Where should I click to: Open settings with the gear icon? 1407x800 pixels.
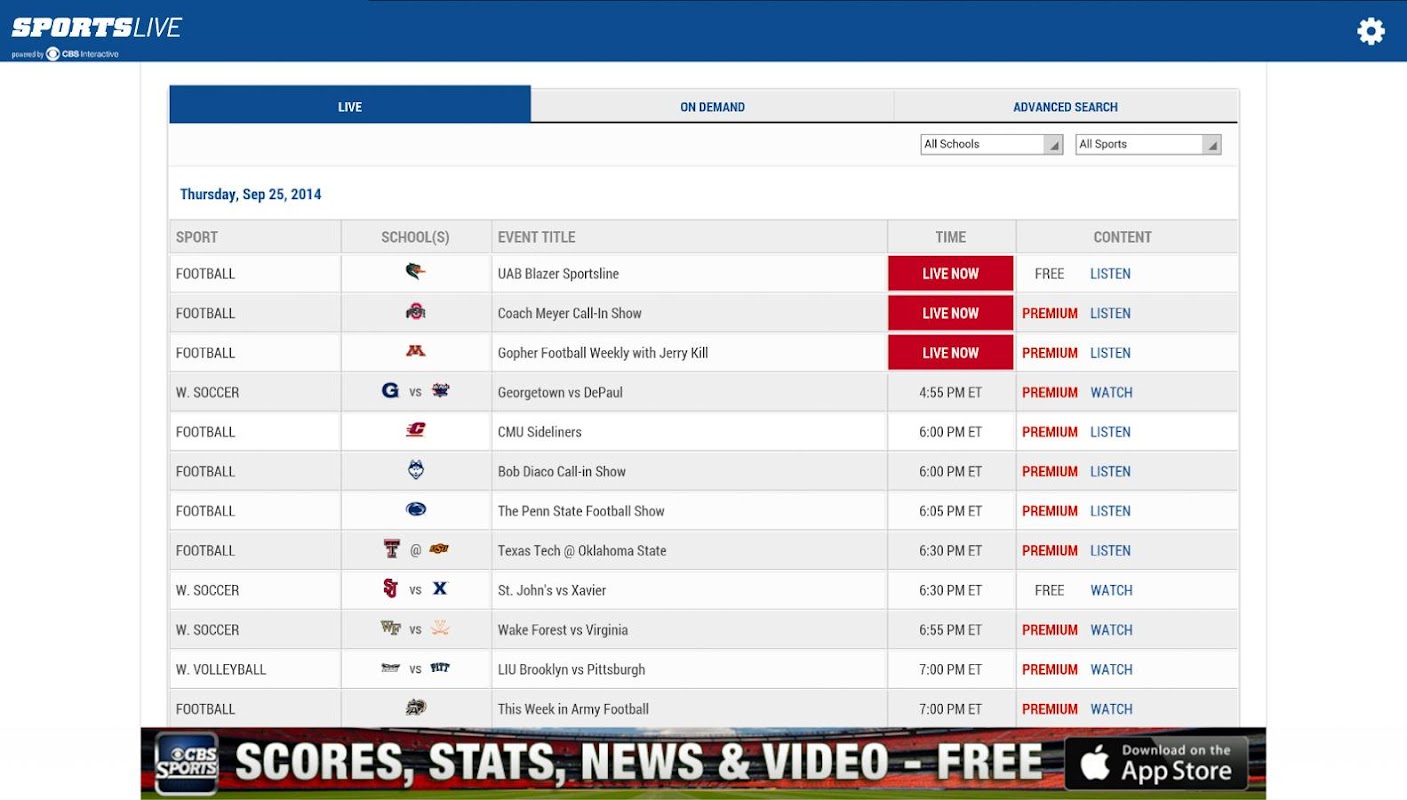(1370, 31)
